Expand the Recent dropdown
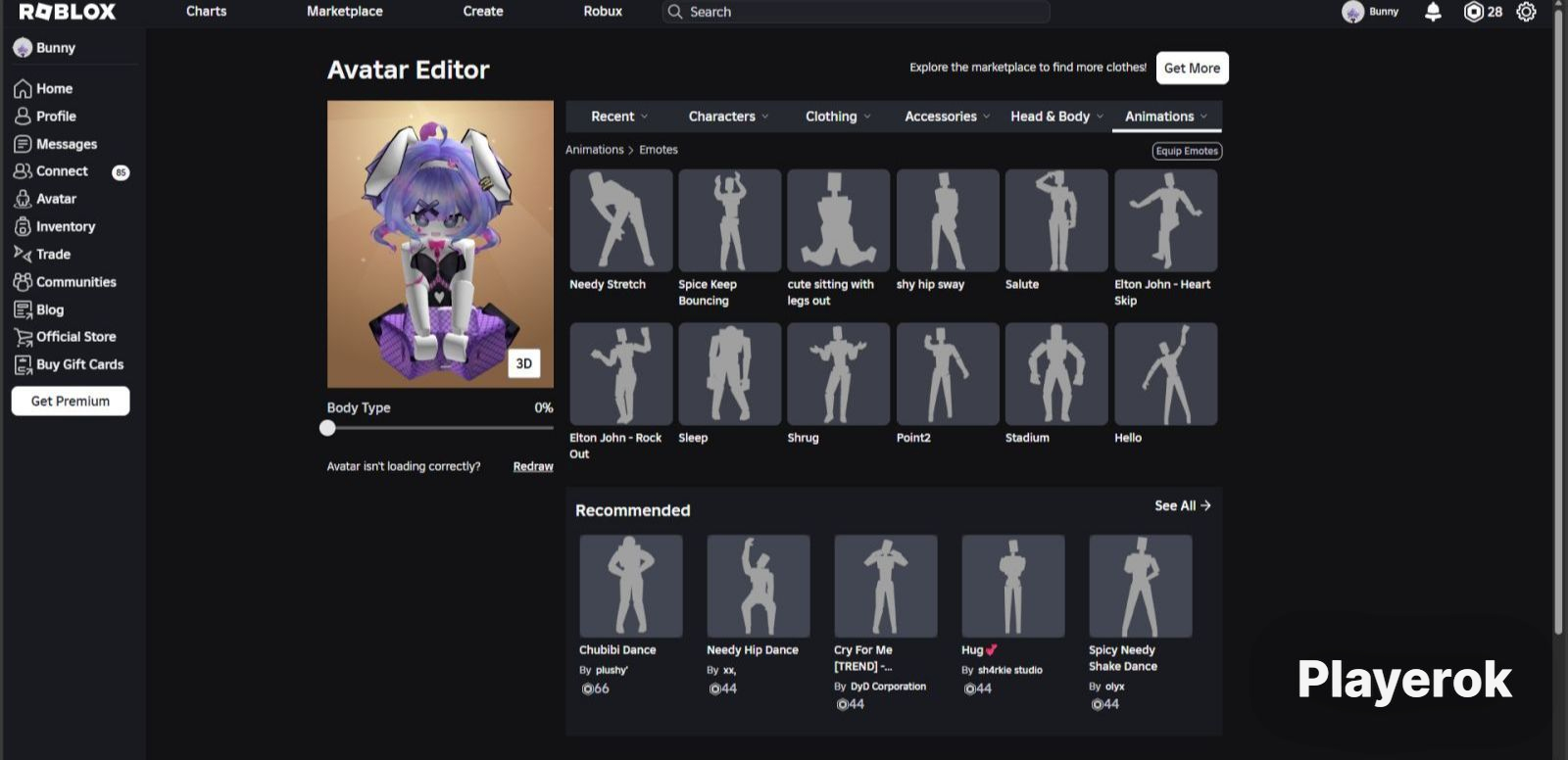 [x=619, y=117]
